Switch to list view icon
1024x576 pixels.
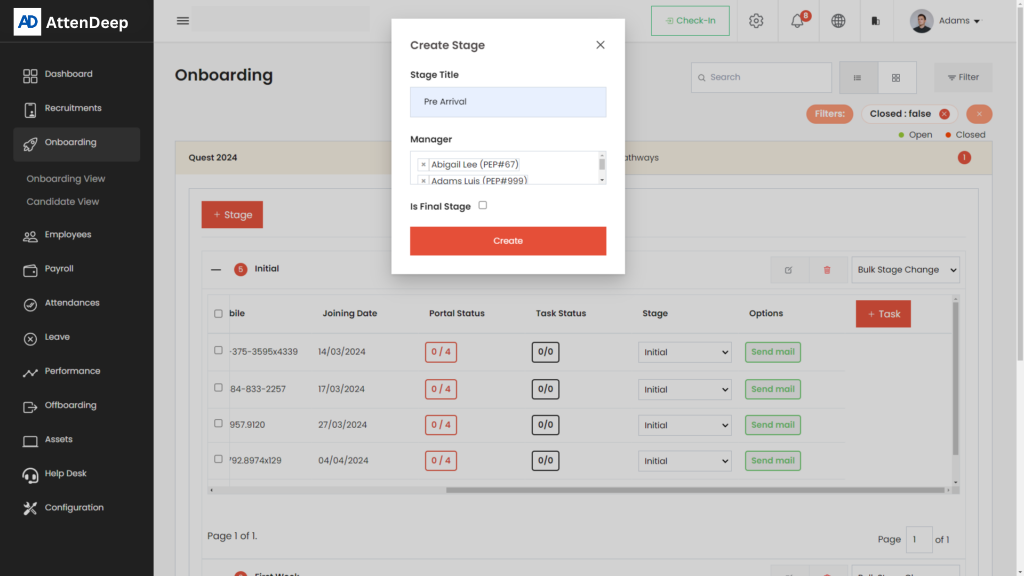point(858,77)
